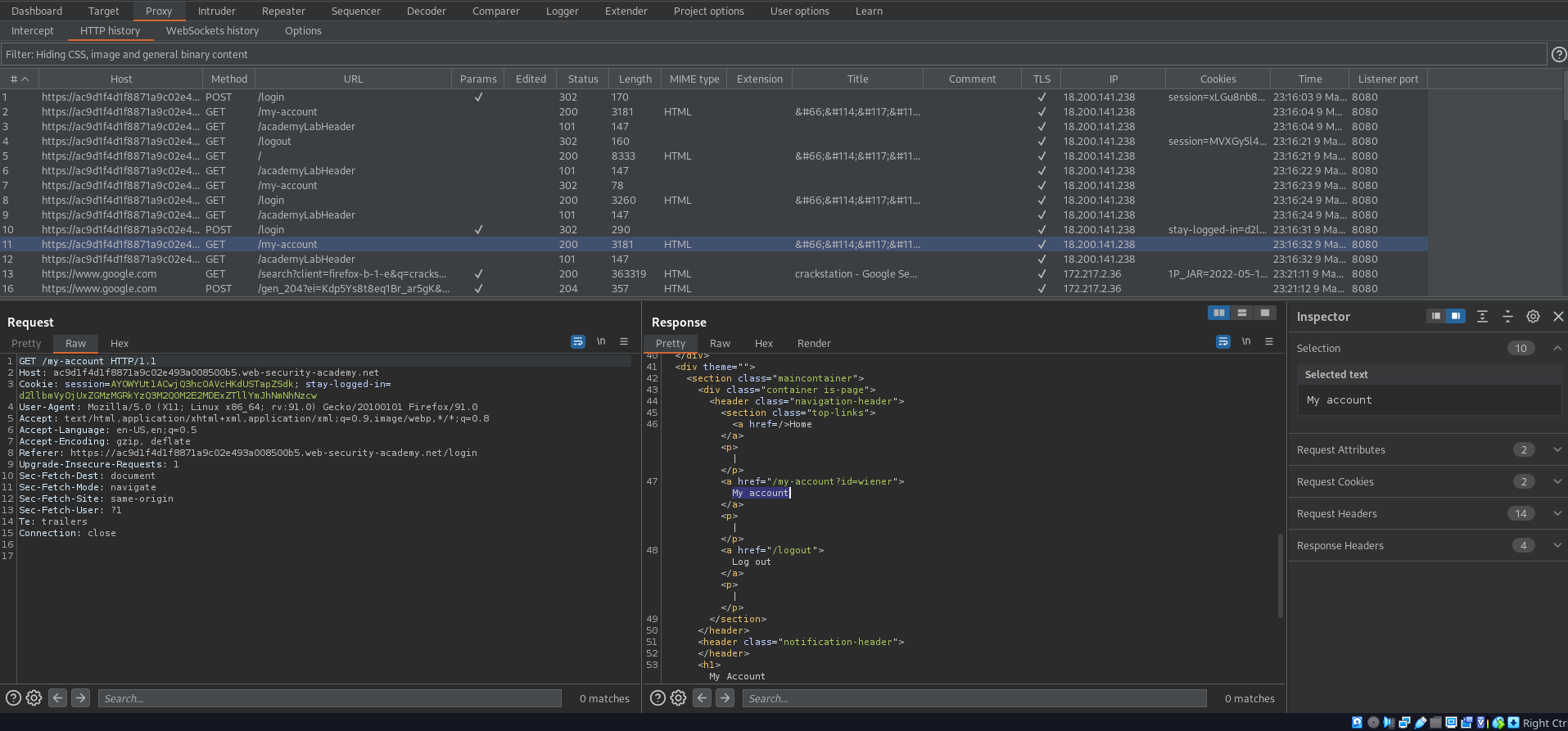Open Response search help icon
Viewport: 1568px width, 731px height.
[x=657, y=698]
